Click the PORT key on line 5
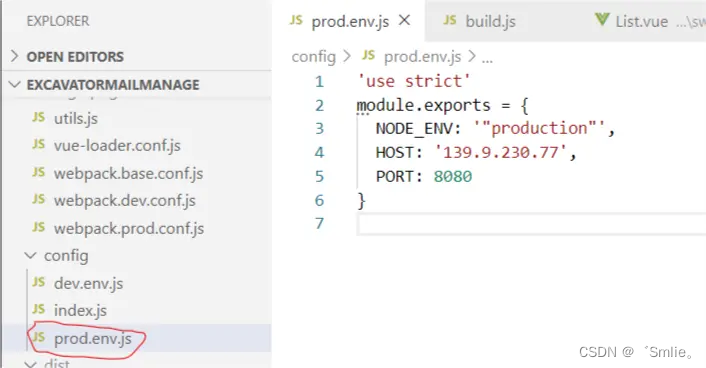Image resolution: width=706 pixels, height=368 pixels. coord(395,177)
